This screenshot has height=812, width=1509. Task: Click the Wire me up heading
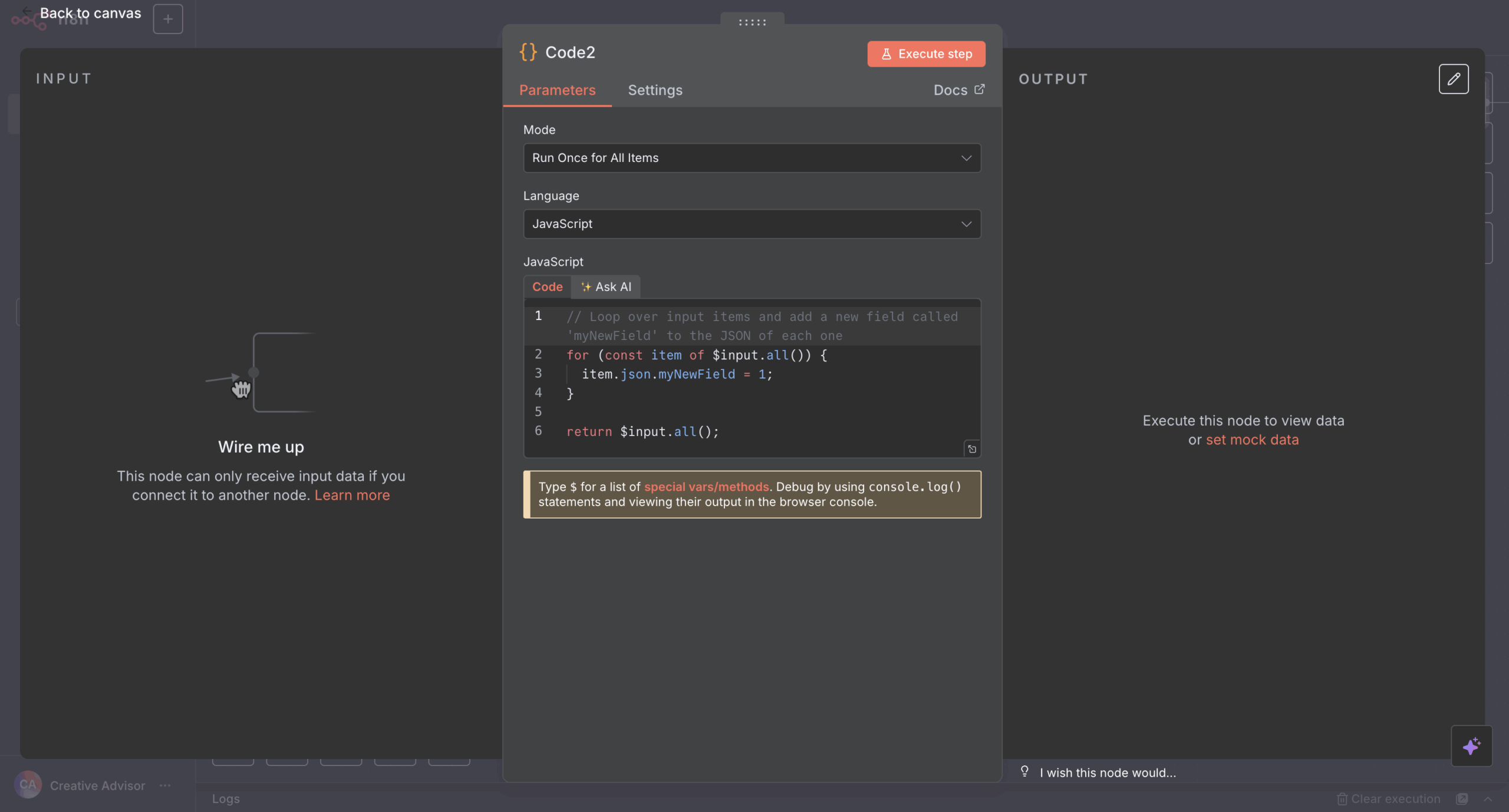(x=261, y=447)
